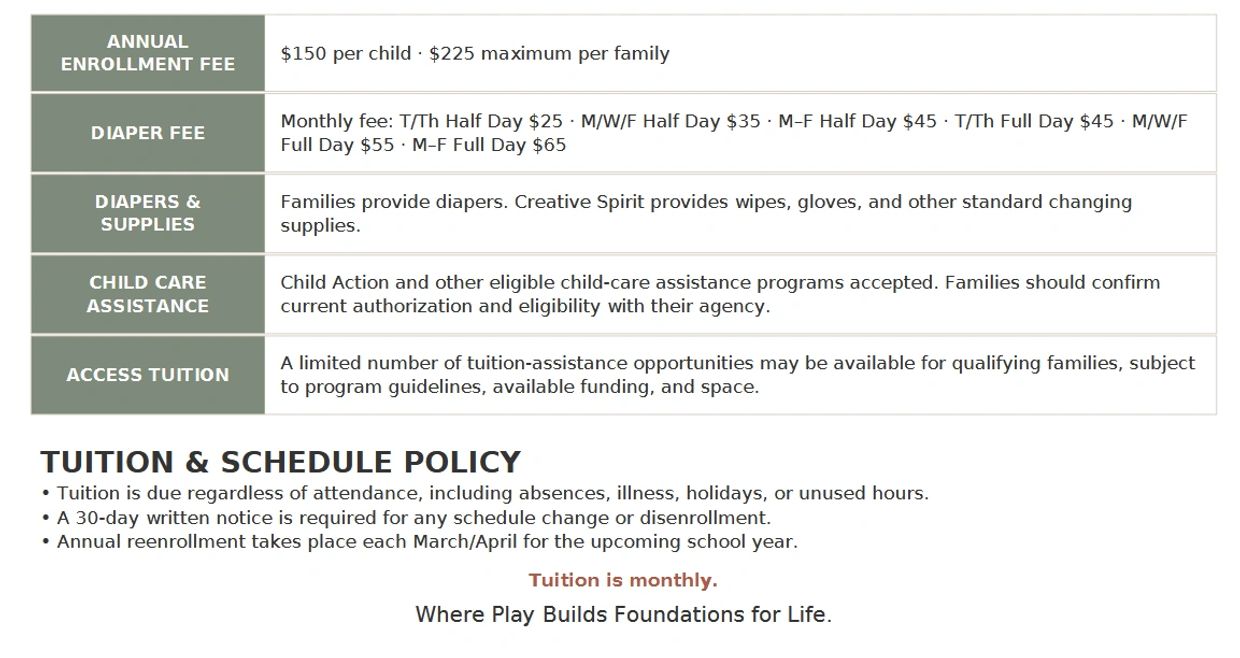This screenshot has width=1240, height=658.
Task: Click the Tuition & Schedule Policy heading
Action: point(281,462)
